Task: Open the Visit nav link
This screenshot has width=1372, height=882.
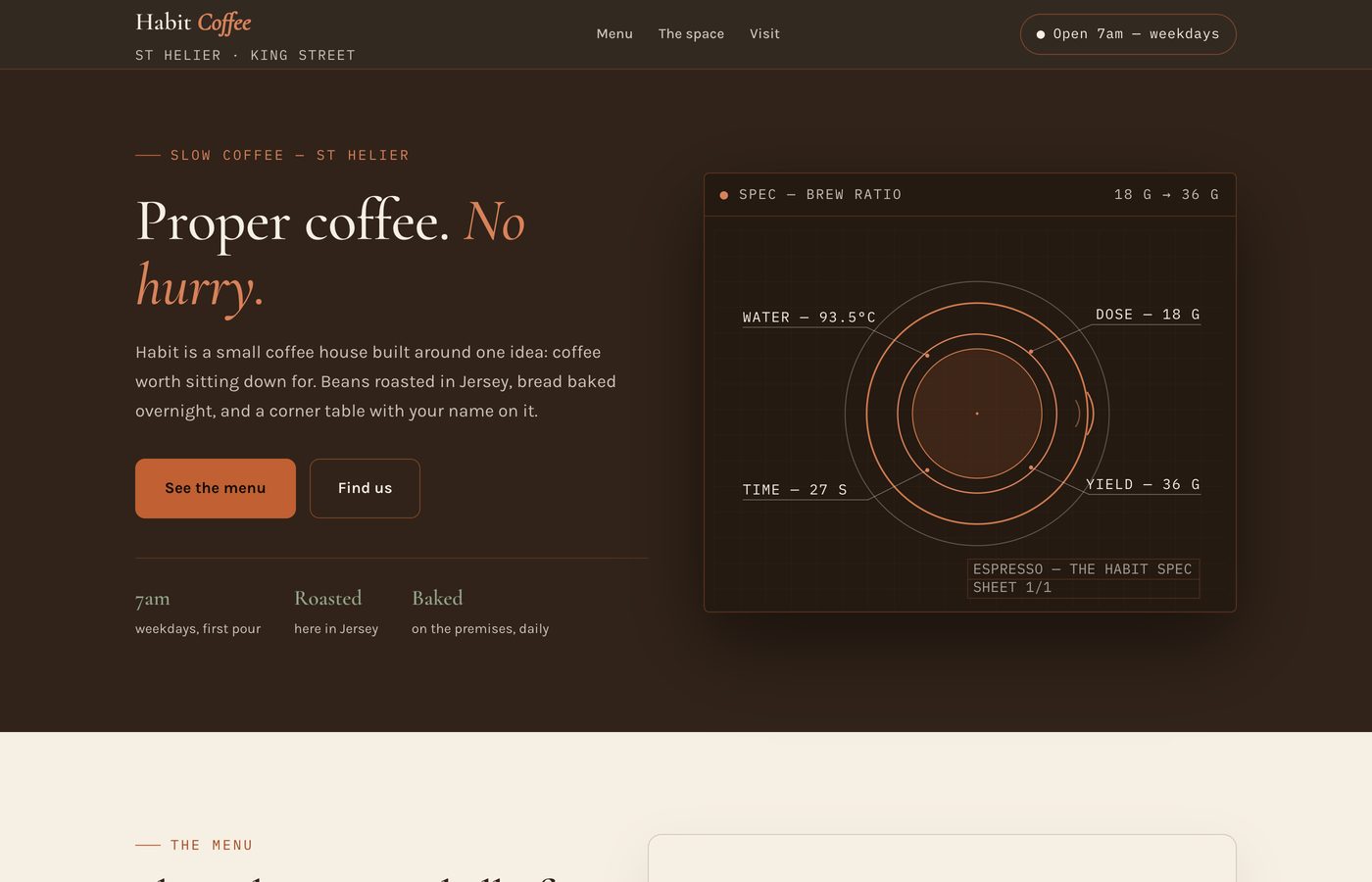Action: (x=764, y=33)
